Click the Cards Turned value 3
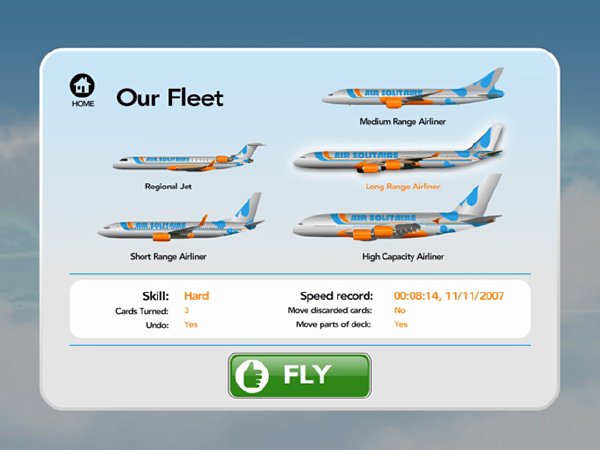 (x=186, y=310)
